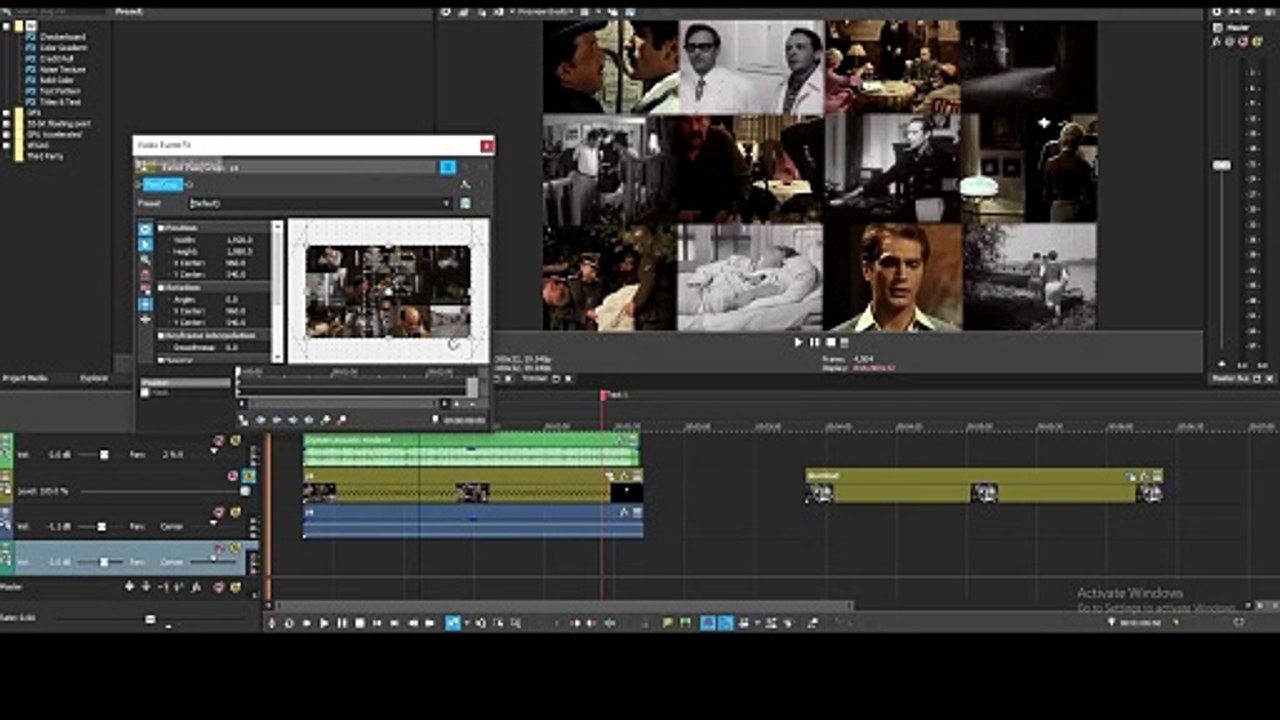This screenshot has height=720, width=1280.
Task: Switch to the Explorer tab
Action: tap(94, 379)
